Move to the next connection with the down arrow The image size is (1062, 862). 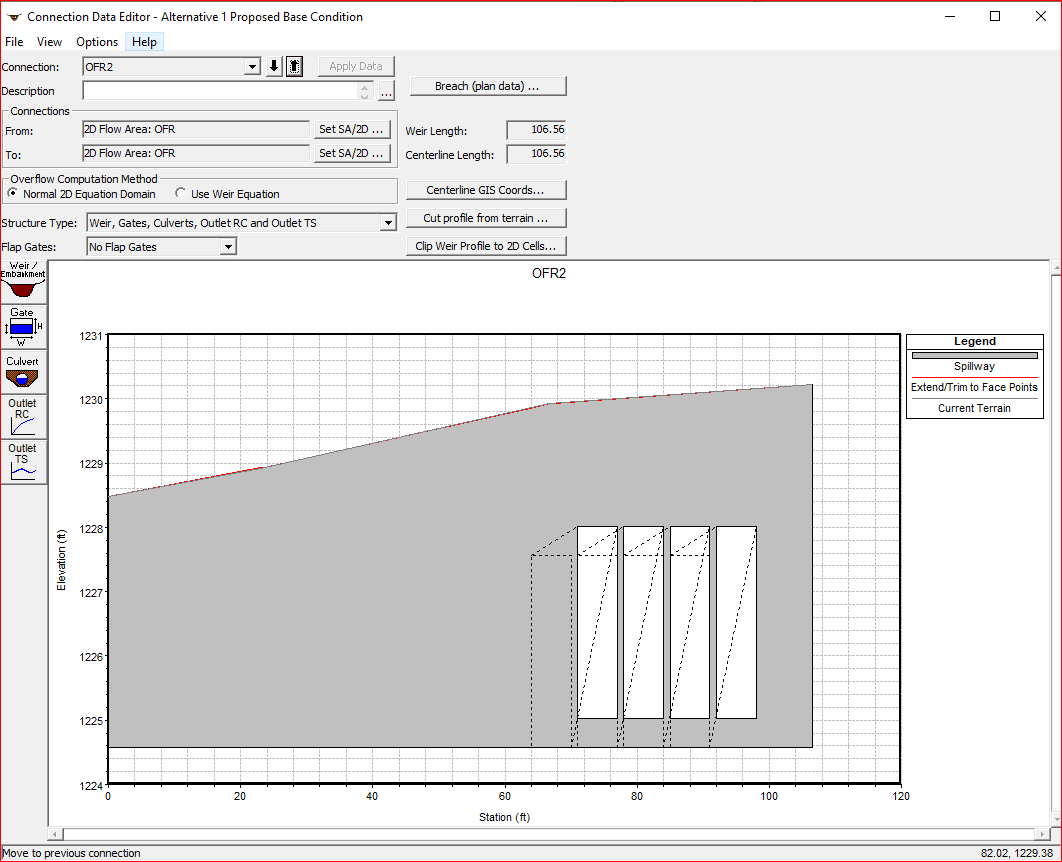[x=272, y=66]
